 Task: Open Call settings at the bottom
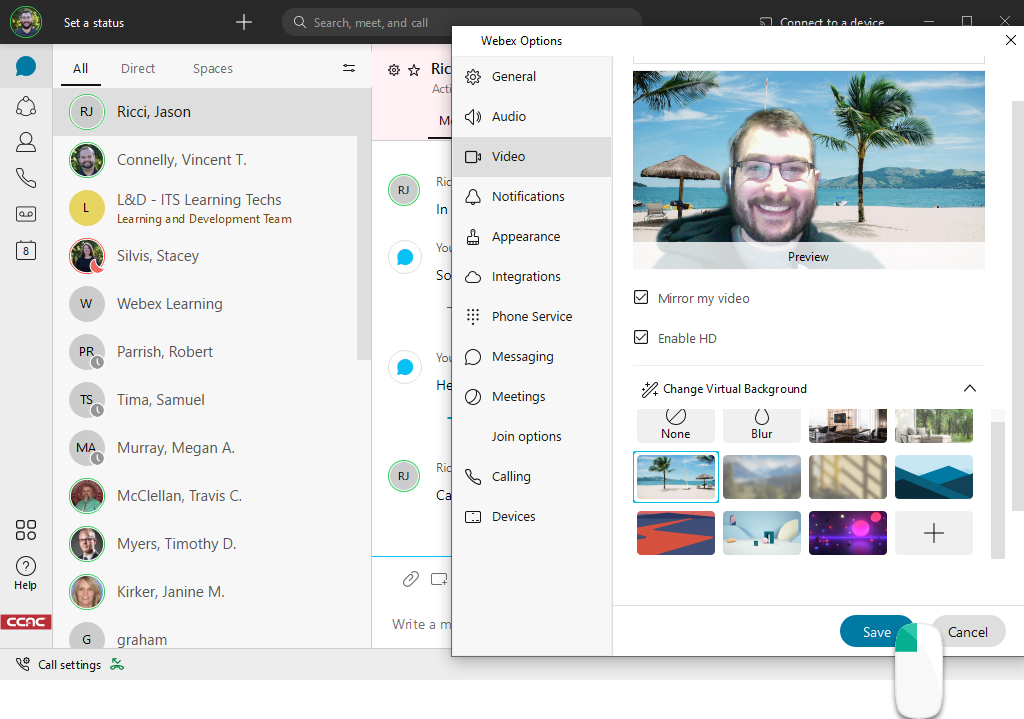[x=59, y=665]
